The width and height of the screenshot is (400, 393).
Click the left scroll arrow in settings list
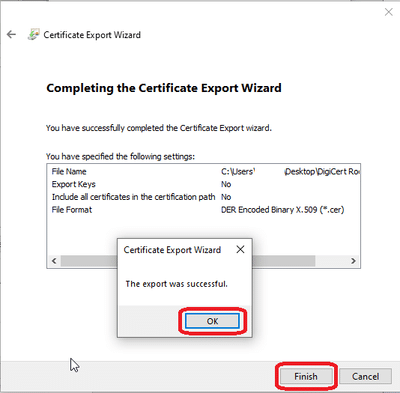[x=54, y=261]
